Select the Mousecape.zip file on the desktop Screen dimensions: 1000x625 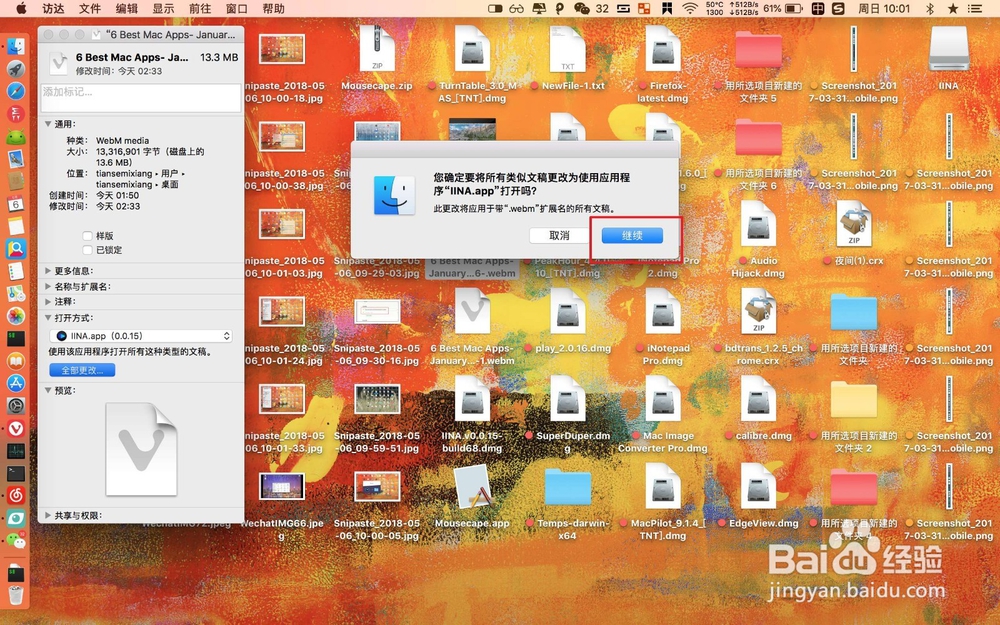click(x=377, y=48)
